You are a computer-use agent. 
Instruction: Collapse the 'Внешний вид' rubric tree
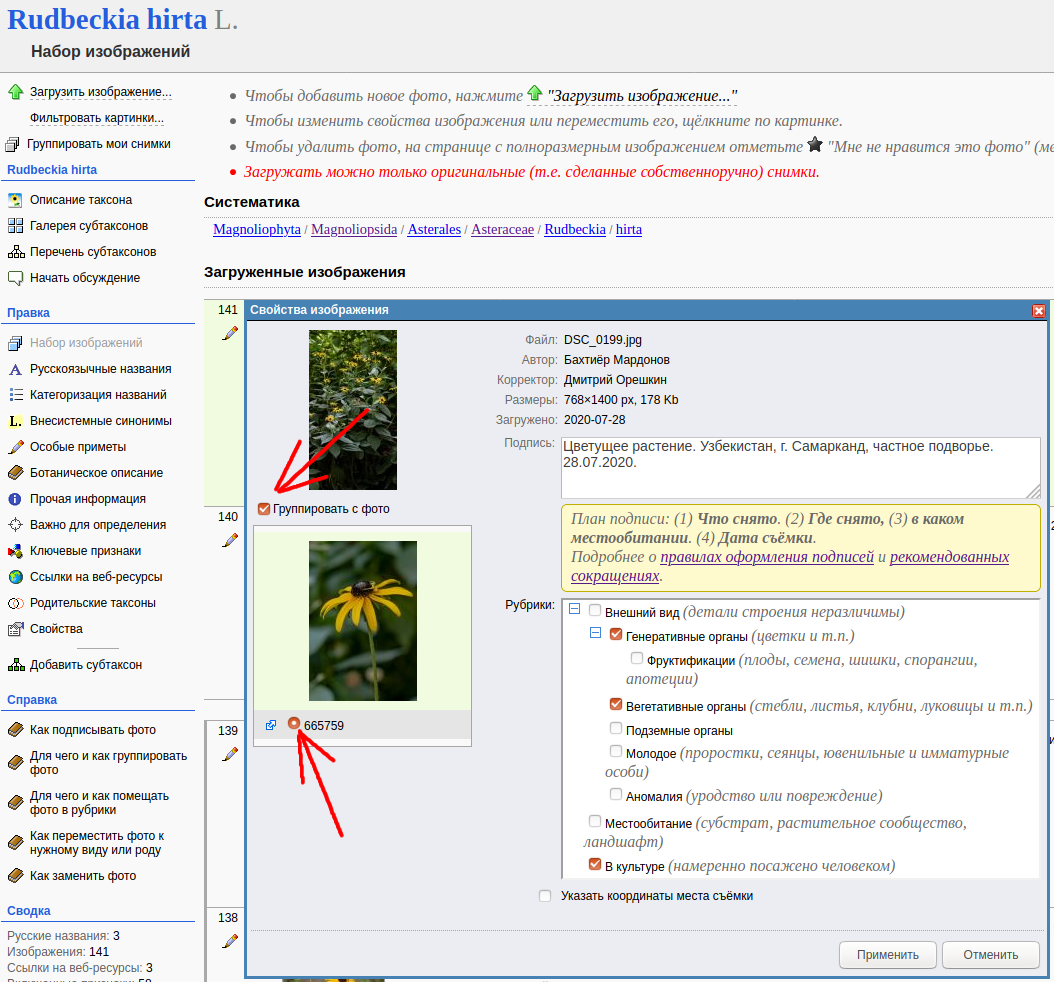(x=574, y=610)
